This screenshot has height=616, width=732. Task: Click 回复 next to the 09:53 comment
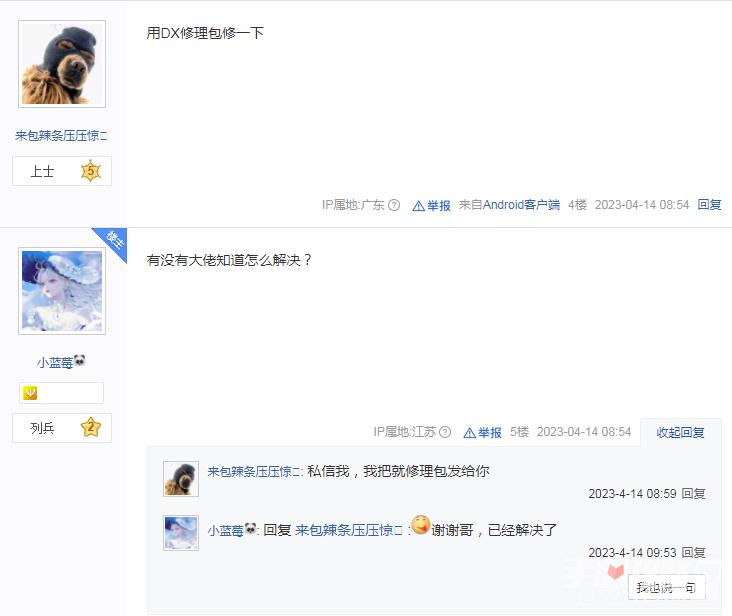pos(693,553)
